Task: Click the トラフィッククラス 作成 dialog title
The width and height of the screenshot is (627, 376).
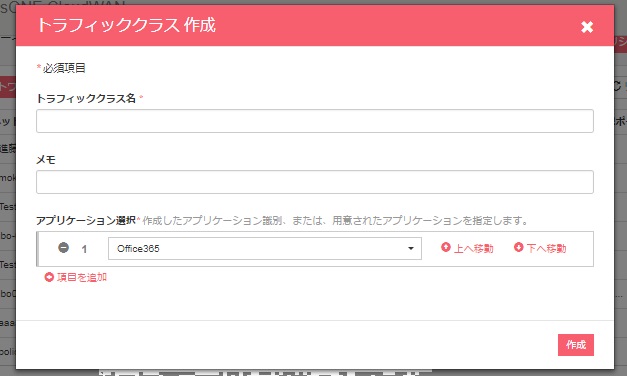Action: 126,25
